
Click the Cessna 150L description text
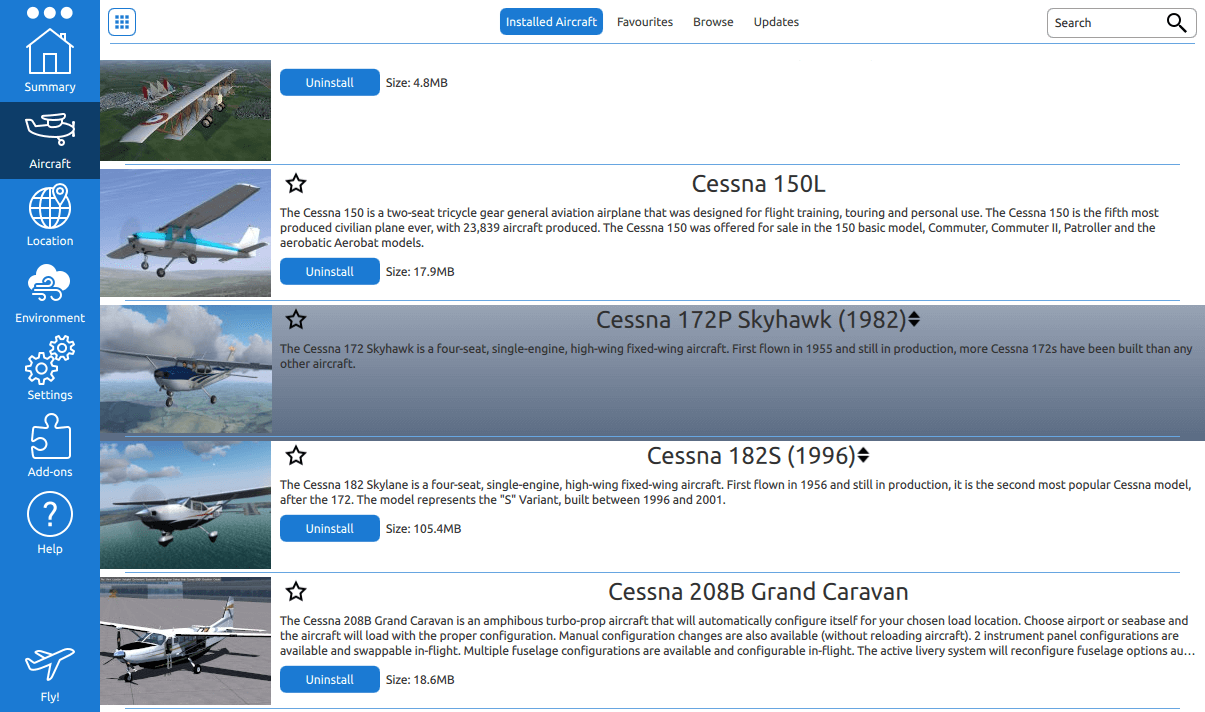coord(719,228)
